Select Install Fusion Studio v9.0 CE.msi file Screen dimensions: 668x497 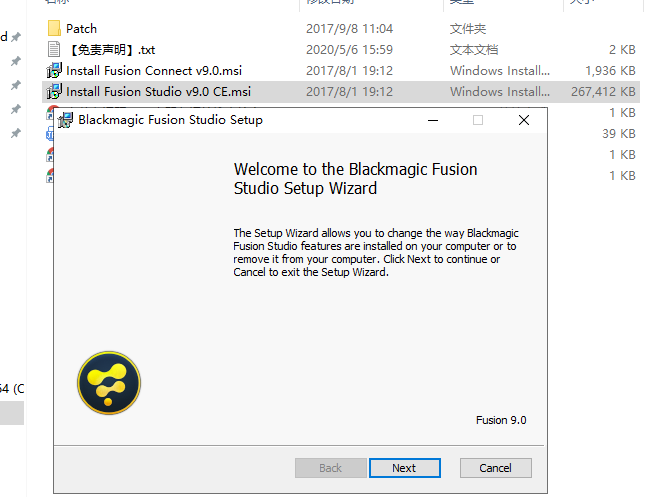(x=158, y=92)
